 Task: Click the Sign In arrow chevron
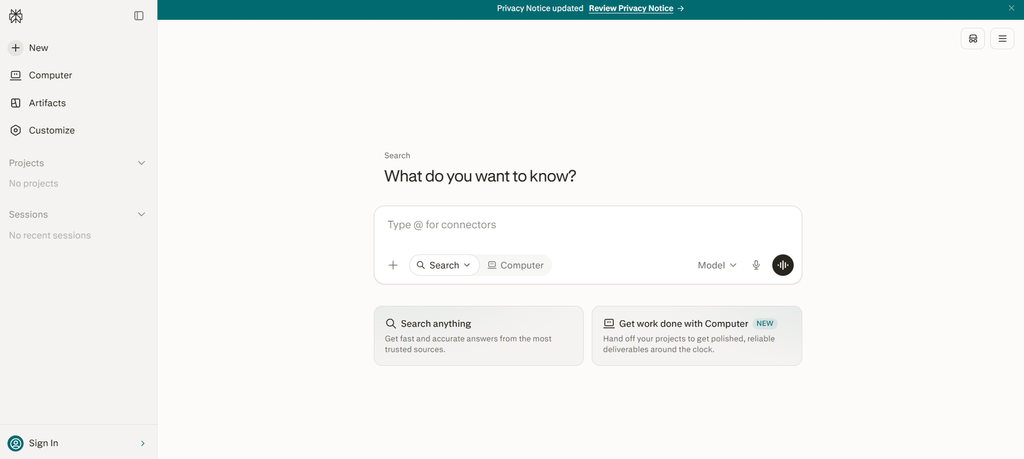coord(143,443)
